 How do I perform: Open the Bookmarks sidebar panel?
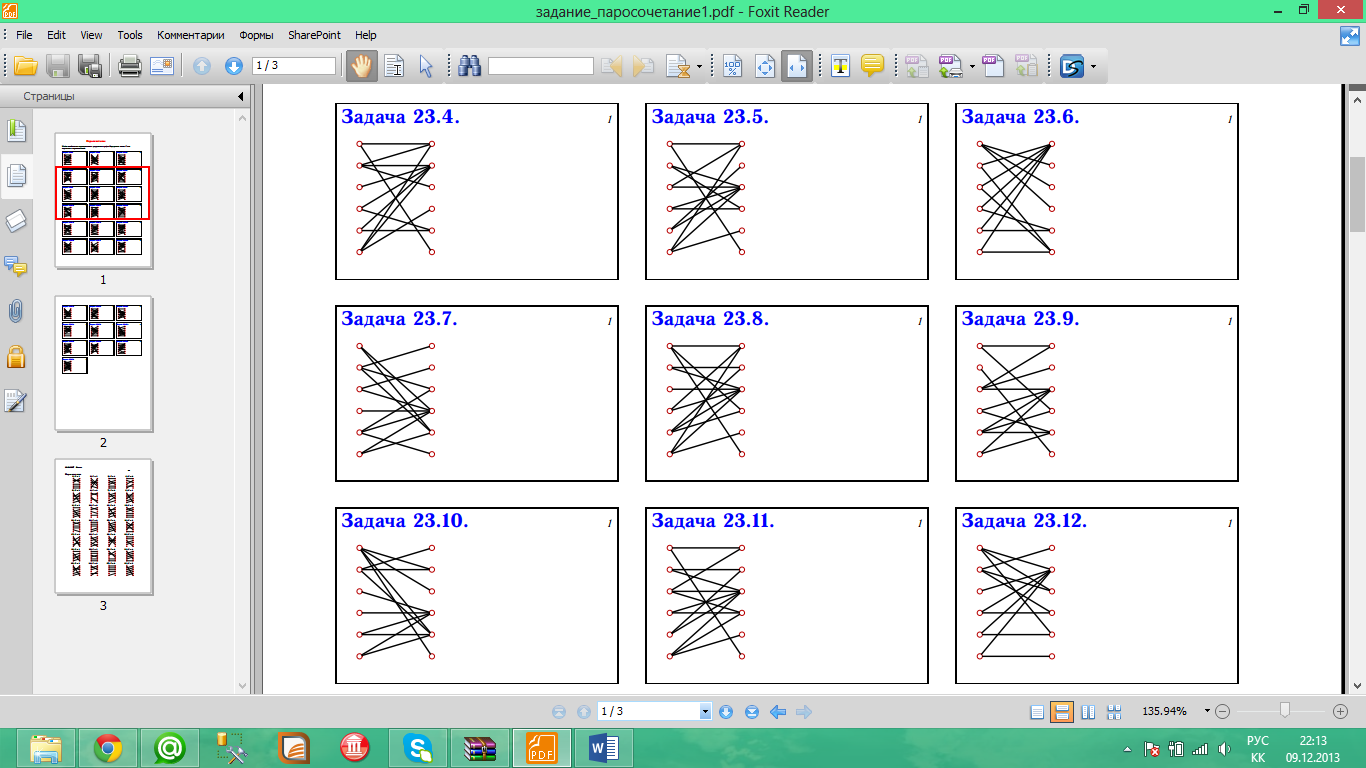click(x=15, y=131)
